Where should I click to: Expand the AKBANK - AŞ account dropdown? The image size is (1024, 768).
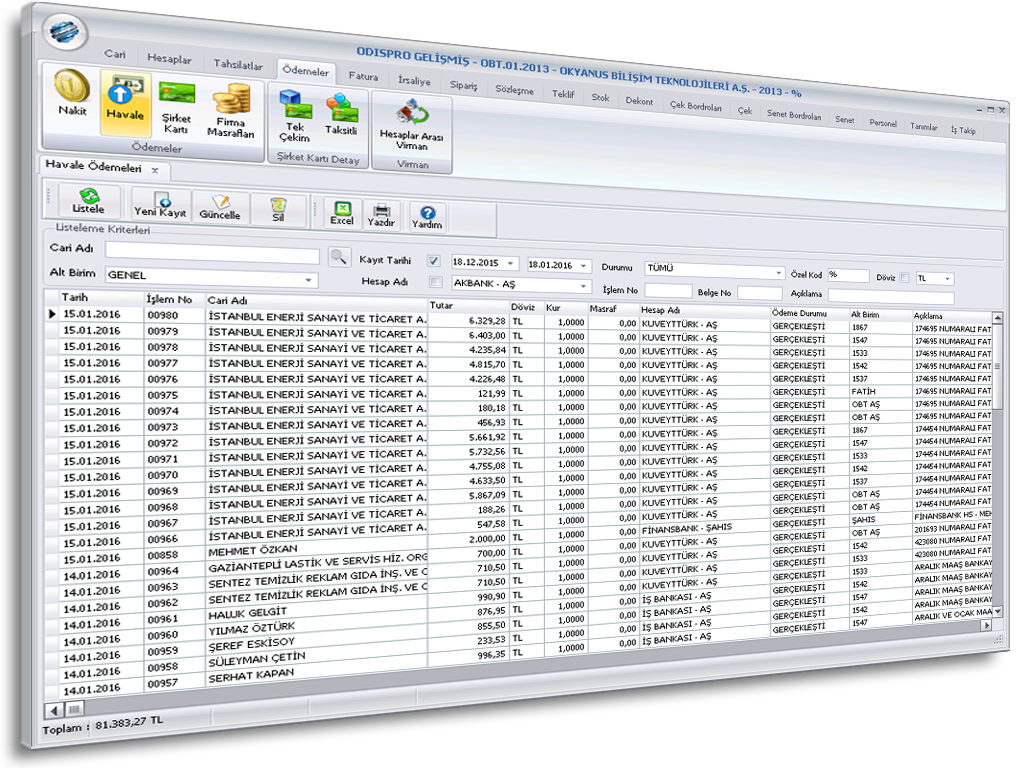pyautogui.click(x=583, y=286)
